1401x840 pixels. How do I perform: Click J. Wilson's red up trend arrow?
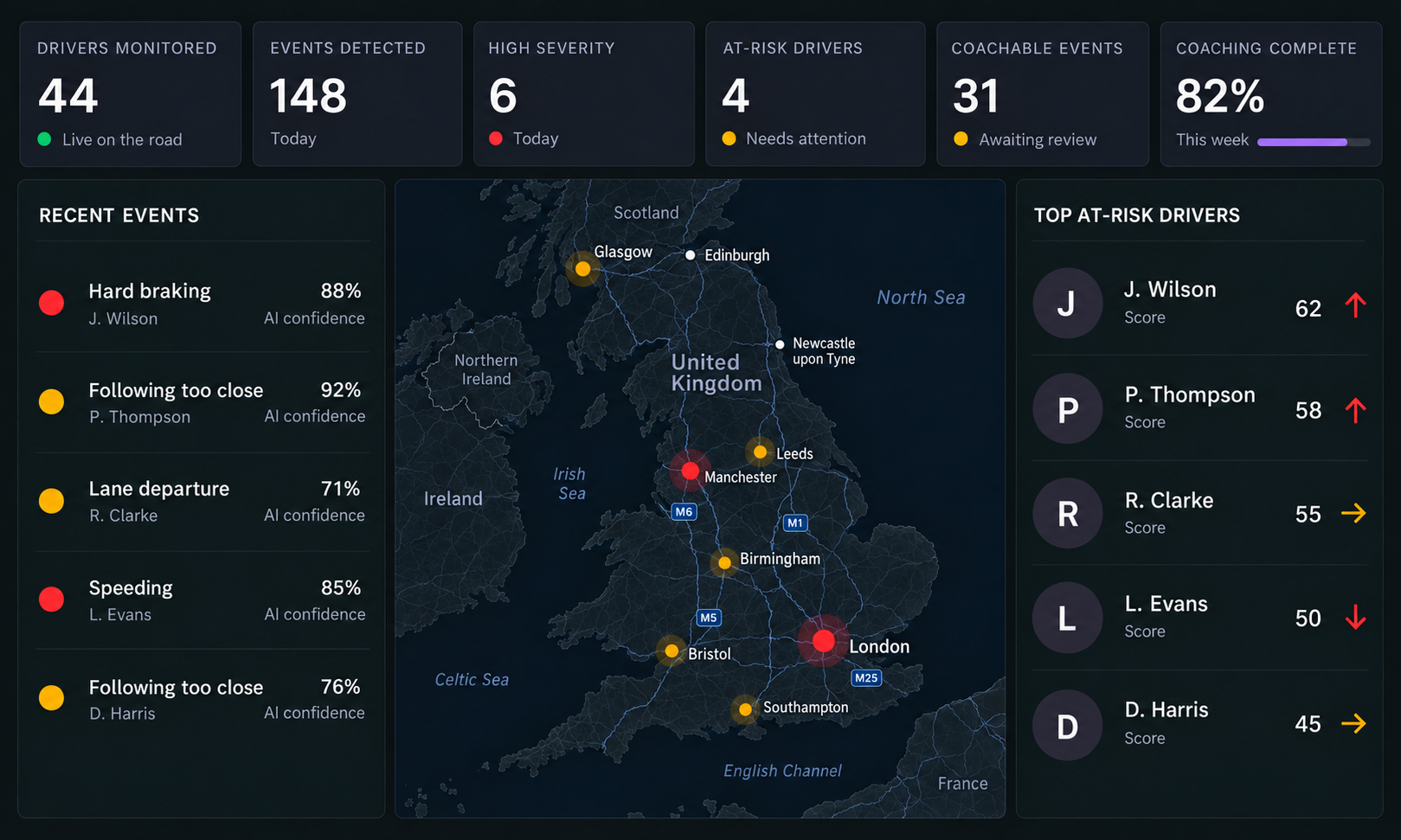coord(1355,305)
